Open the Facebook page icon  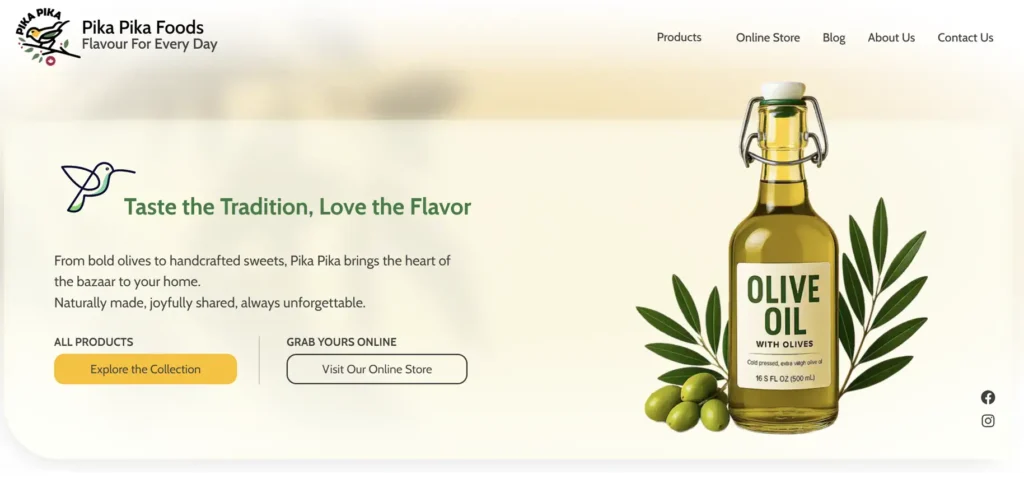[x=988, y=397]
